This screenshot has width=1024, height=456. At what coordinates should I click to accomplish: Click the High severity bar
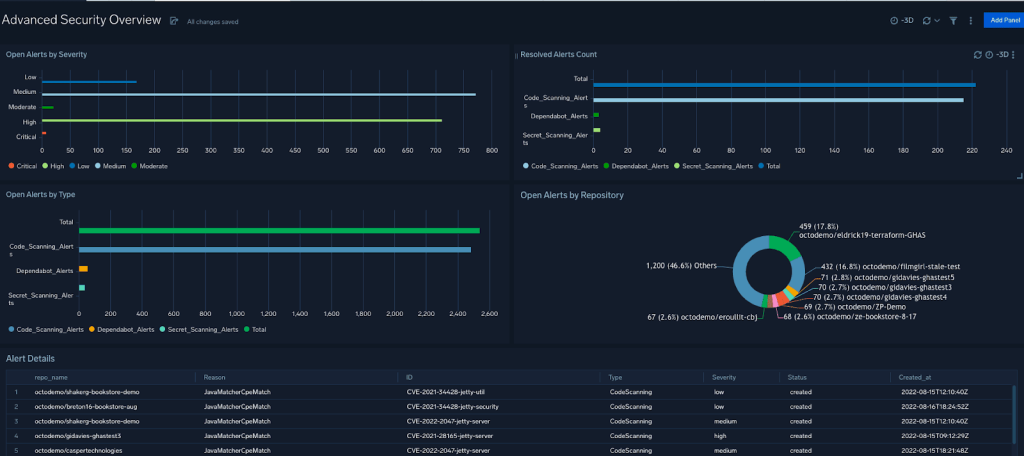click(242, 120)
